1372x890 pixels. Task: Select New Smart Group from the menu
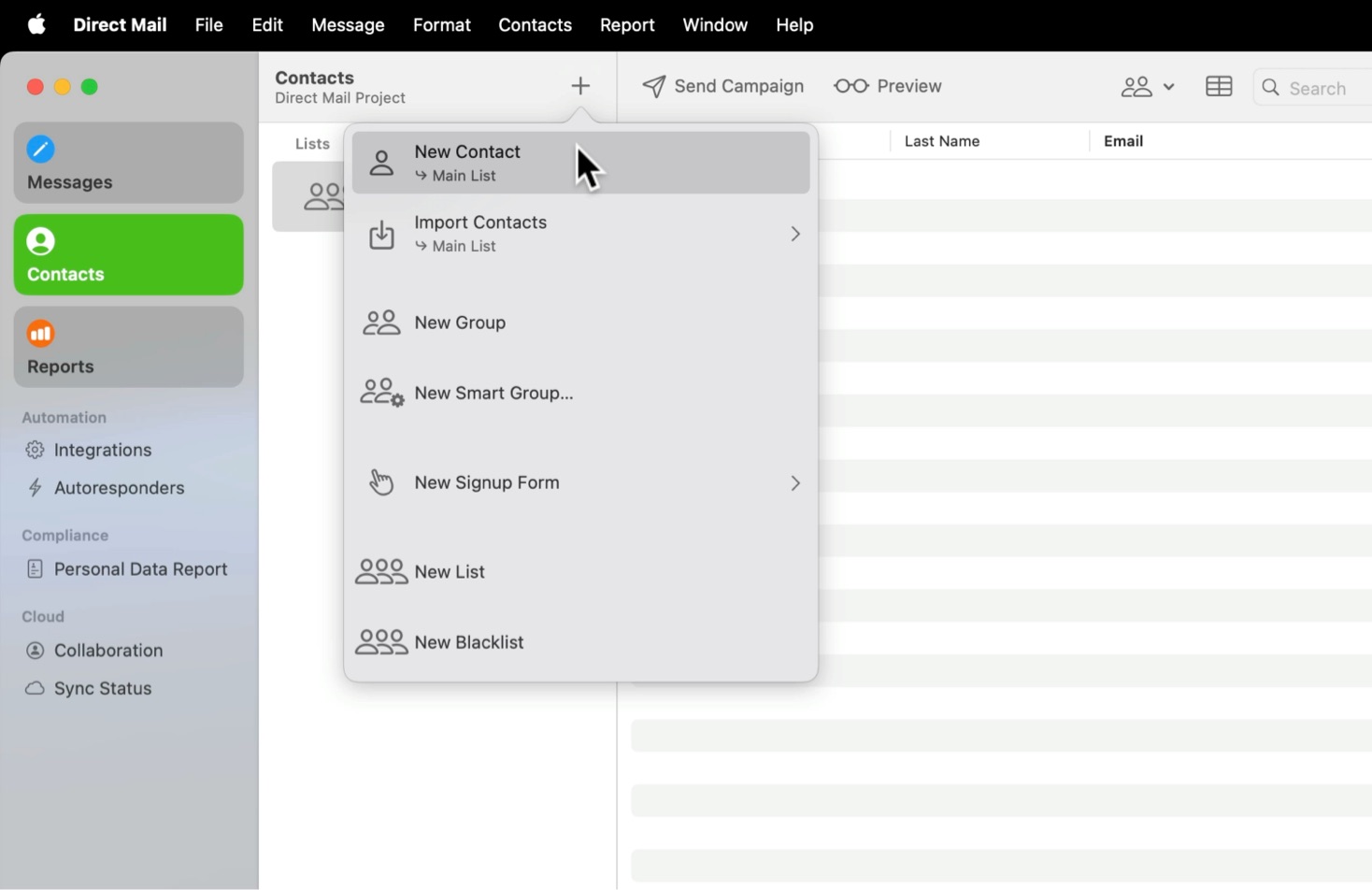tap(493, 394)
